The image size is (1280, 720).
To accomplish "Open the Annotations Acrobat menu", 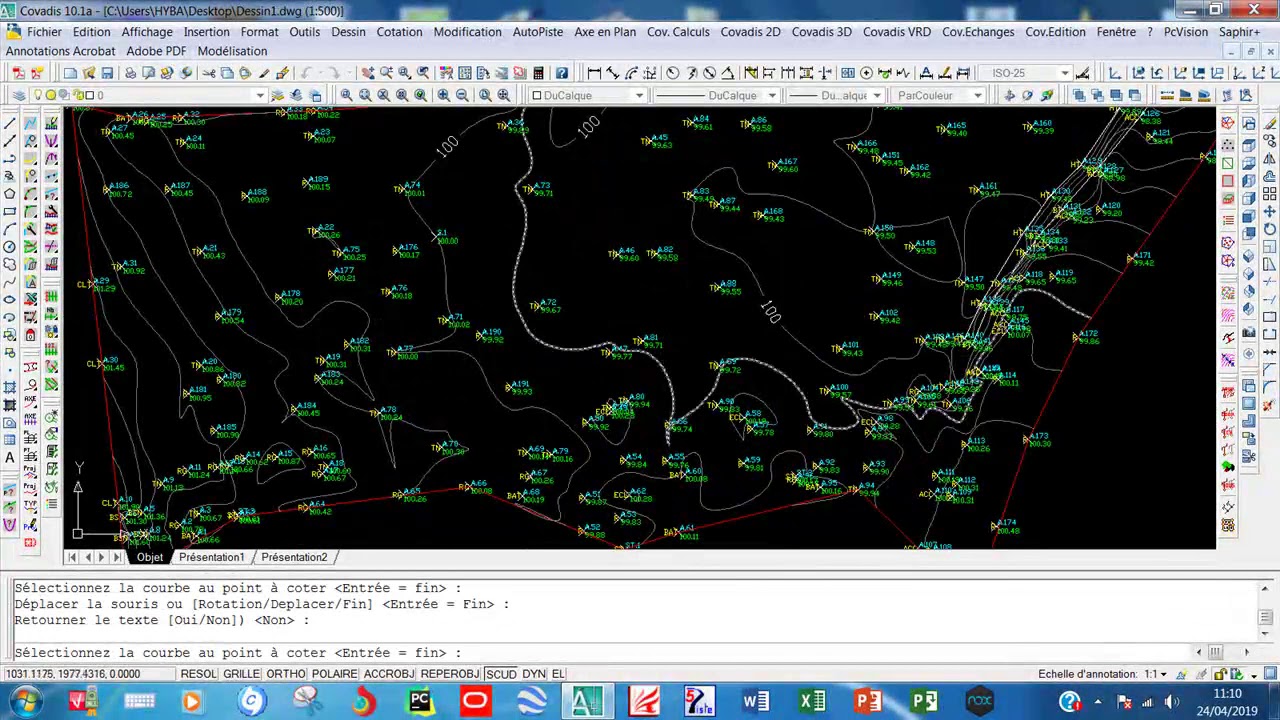I will tap(60, 51).
